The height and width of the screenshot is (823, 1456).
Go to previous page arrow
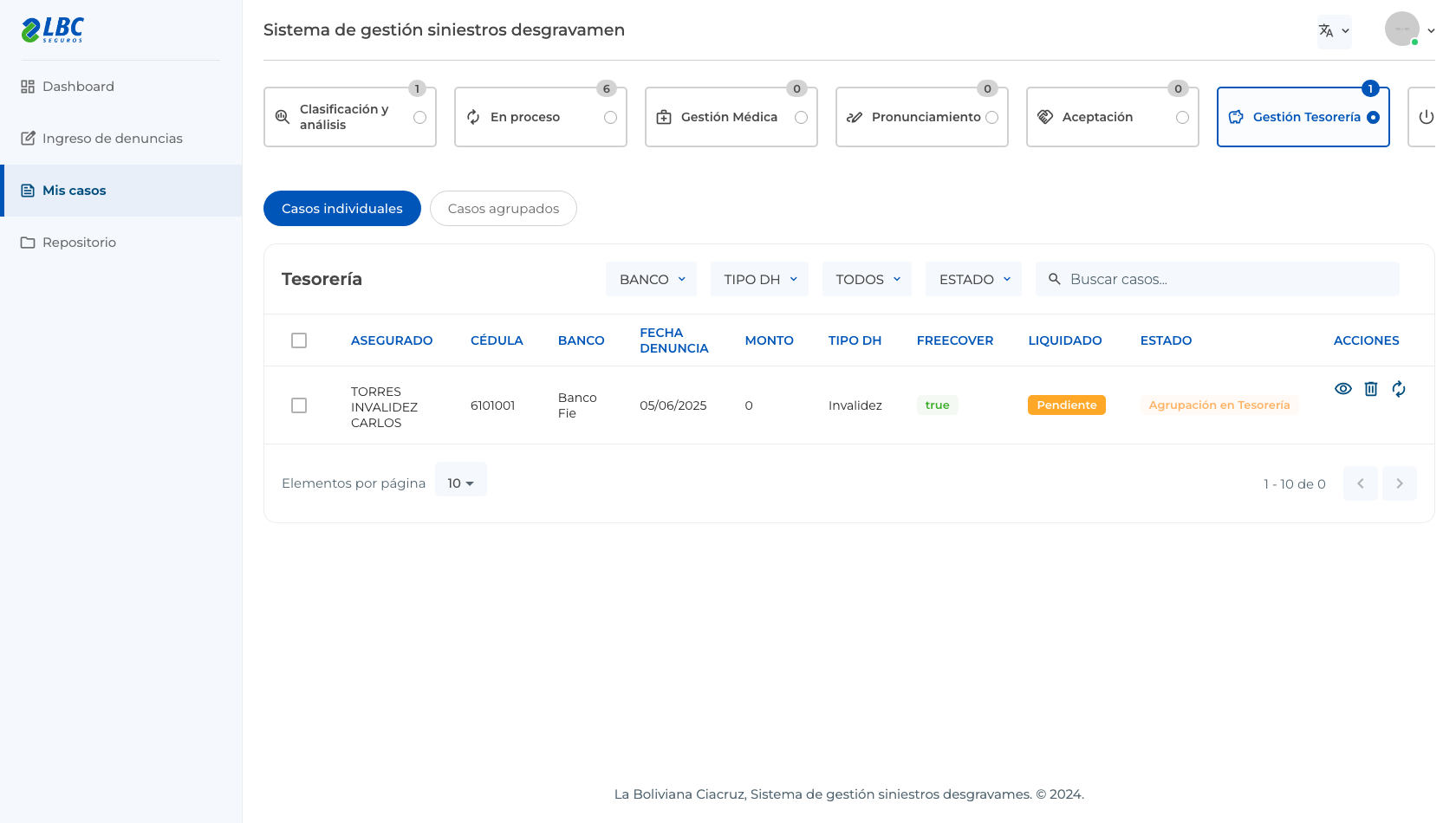click(x=1361, y=483)
